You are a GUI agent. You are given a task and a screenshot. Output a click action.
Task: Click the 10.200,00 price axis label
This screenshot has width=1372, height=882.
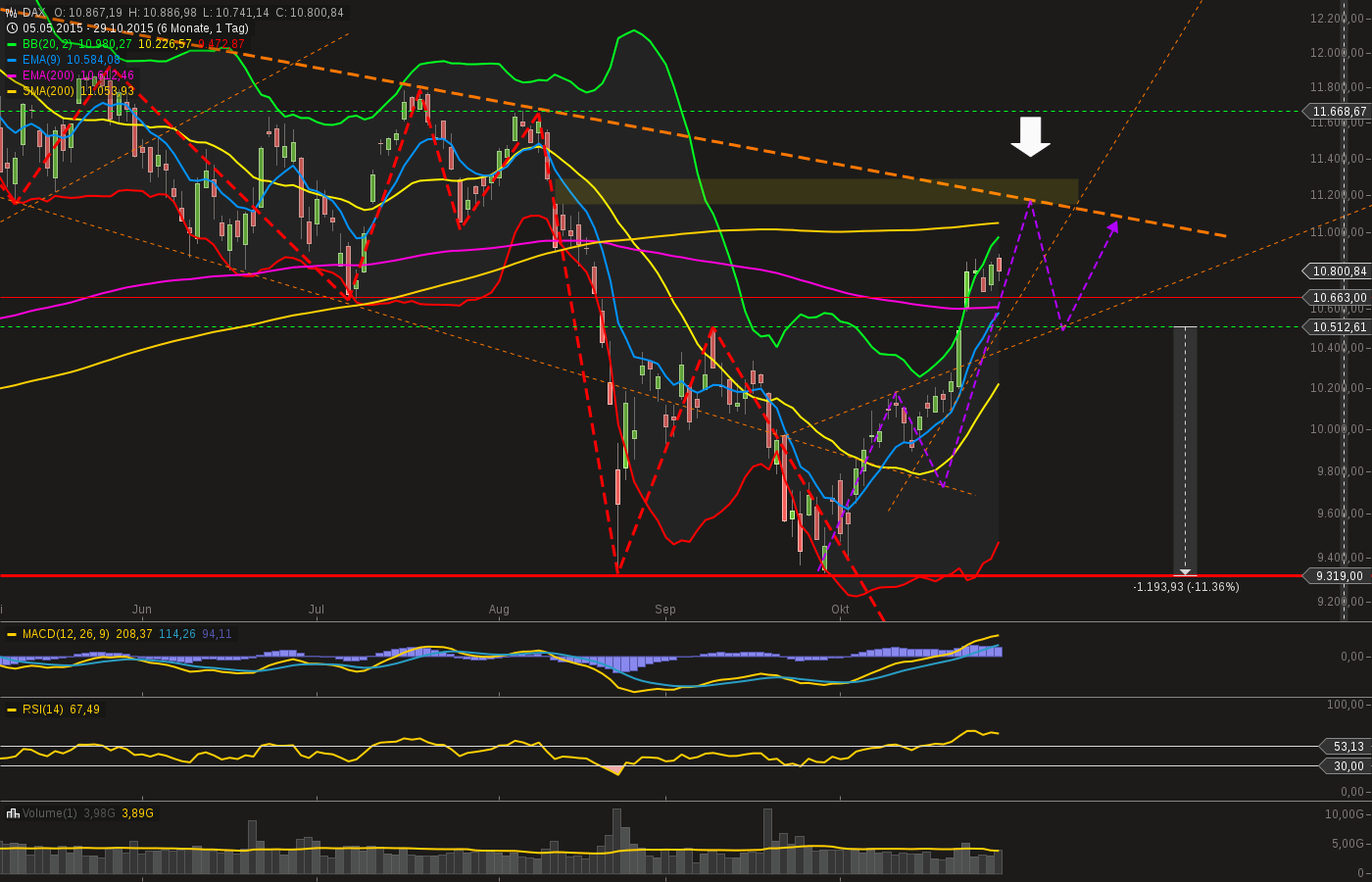click(x=1339, y=388)
